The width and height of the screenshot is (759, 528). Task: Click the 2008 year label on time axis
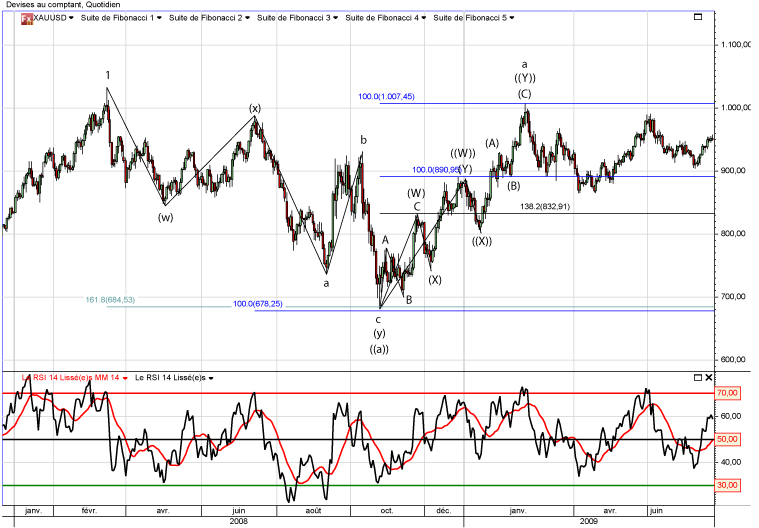coord(239,521)
